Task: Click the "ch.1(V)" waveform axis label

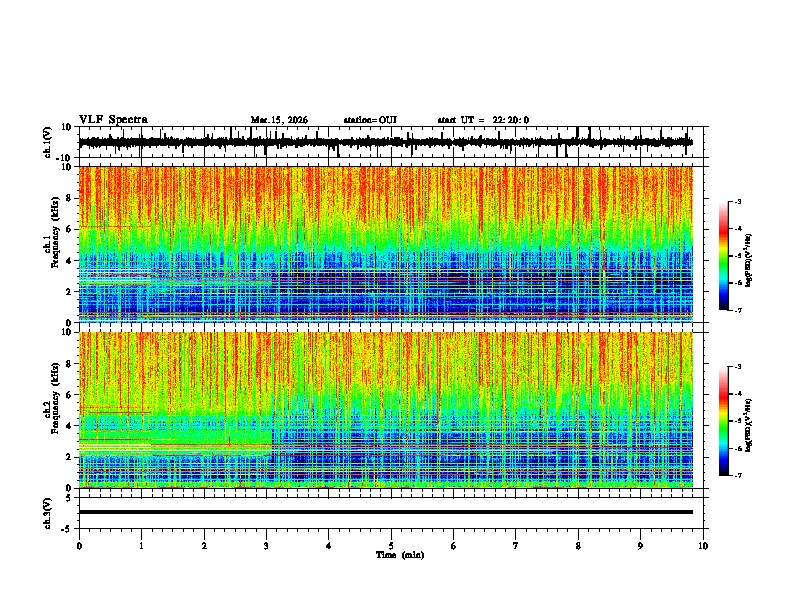Action: (x=48, y=142)
